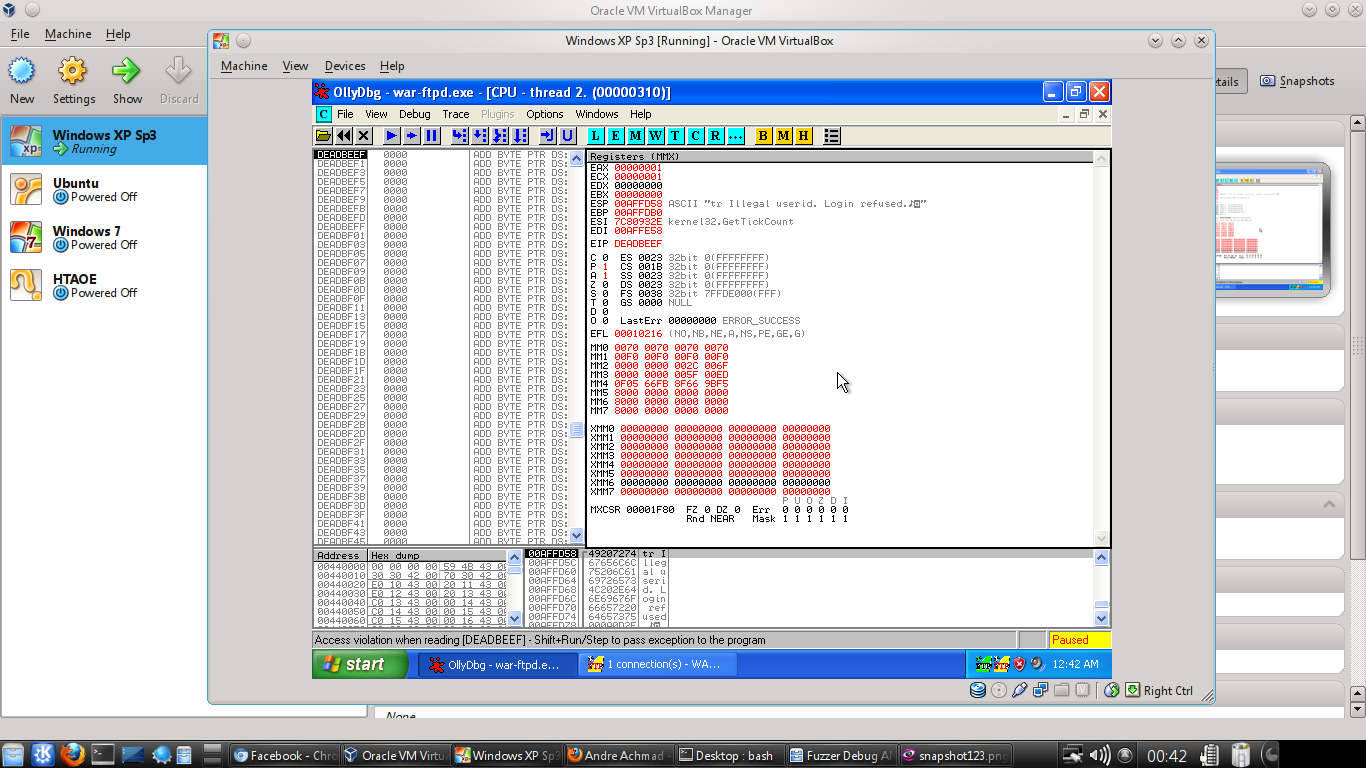Open the Help menu in VirtualBox Manager
This screenshot has width=1366, height=768.
[118, 34]
